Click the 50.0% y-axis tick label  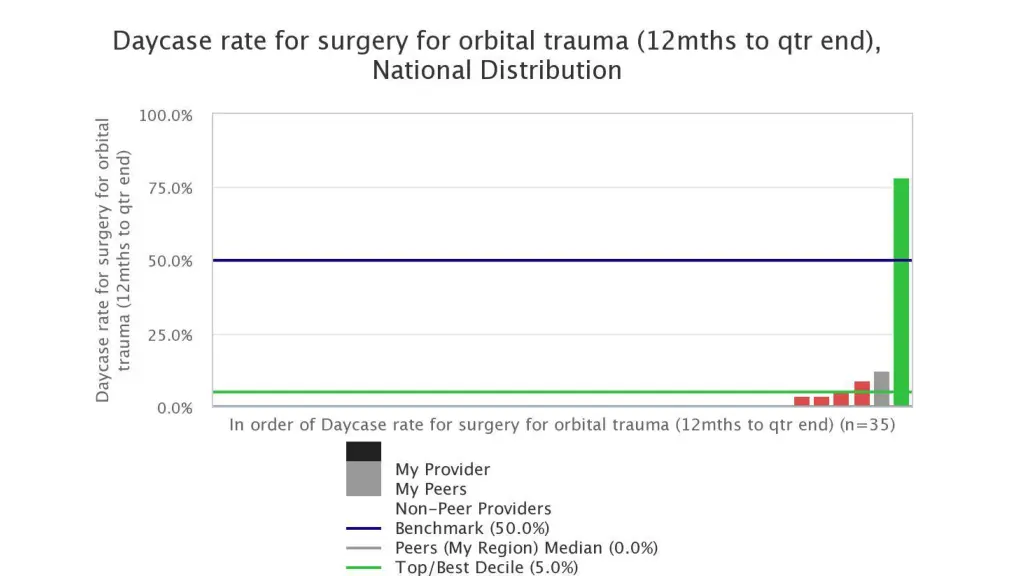tap(170, 261)
